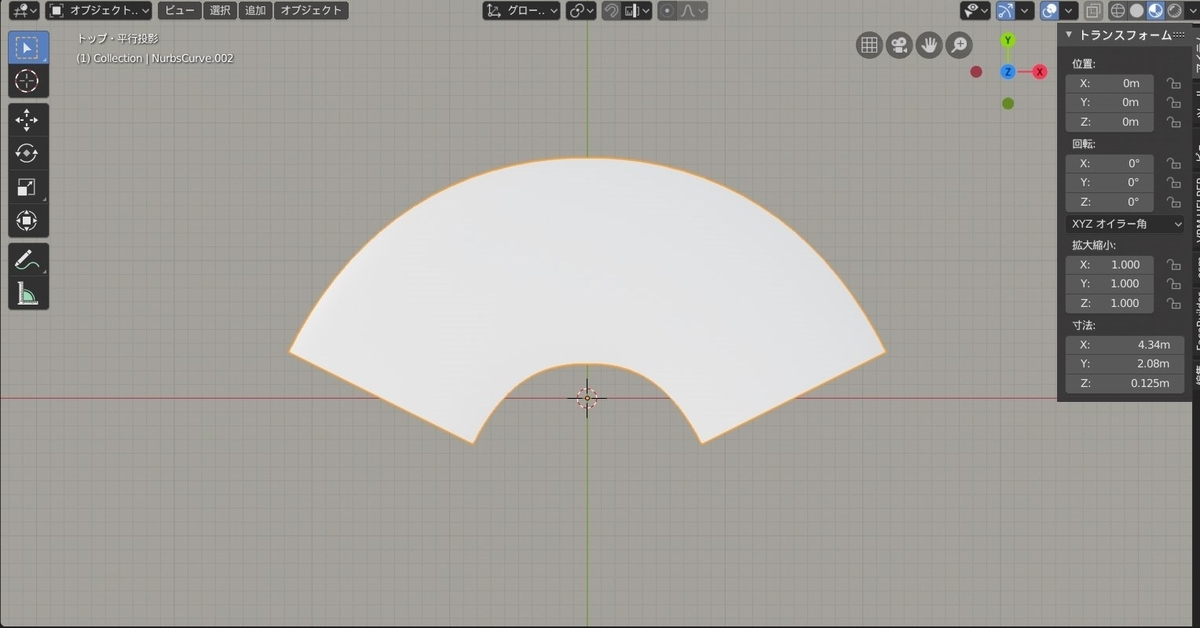Screen dimensions: 1200x628
Task: Switch to material preview shading
Action: tap(1155, 11)
